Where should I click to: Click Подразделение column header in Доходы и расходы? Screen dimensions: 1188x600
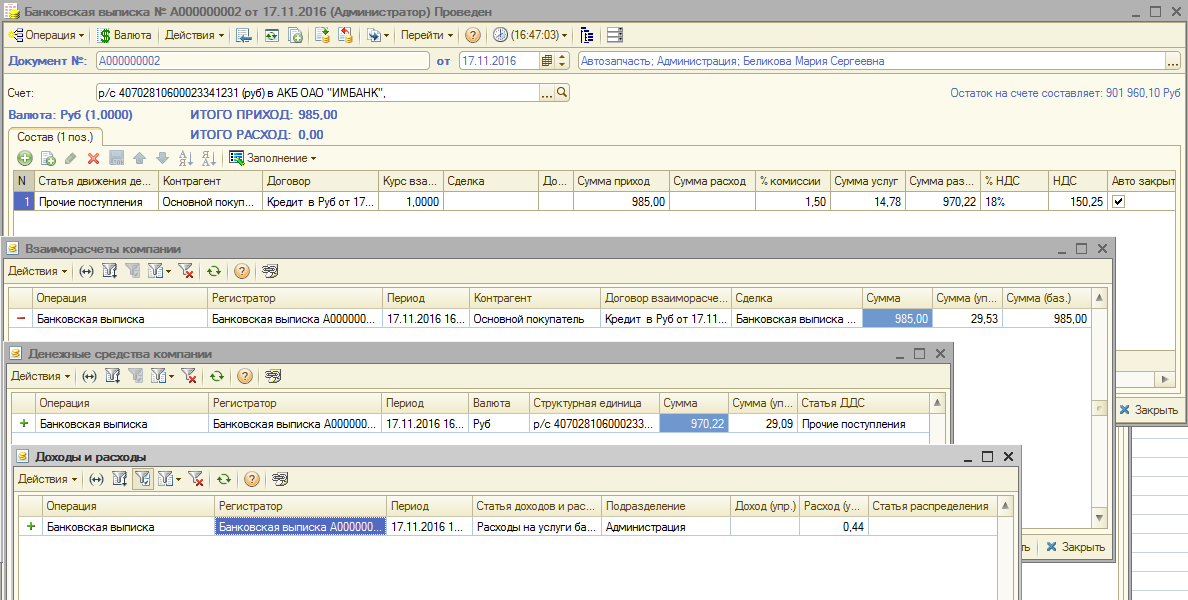(x=666, y=506)
